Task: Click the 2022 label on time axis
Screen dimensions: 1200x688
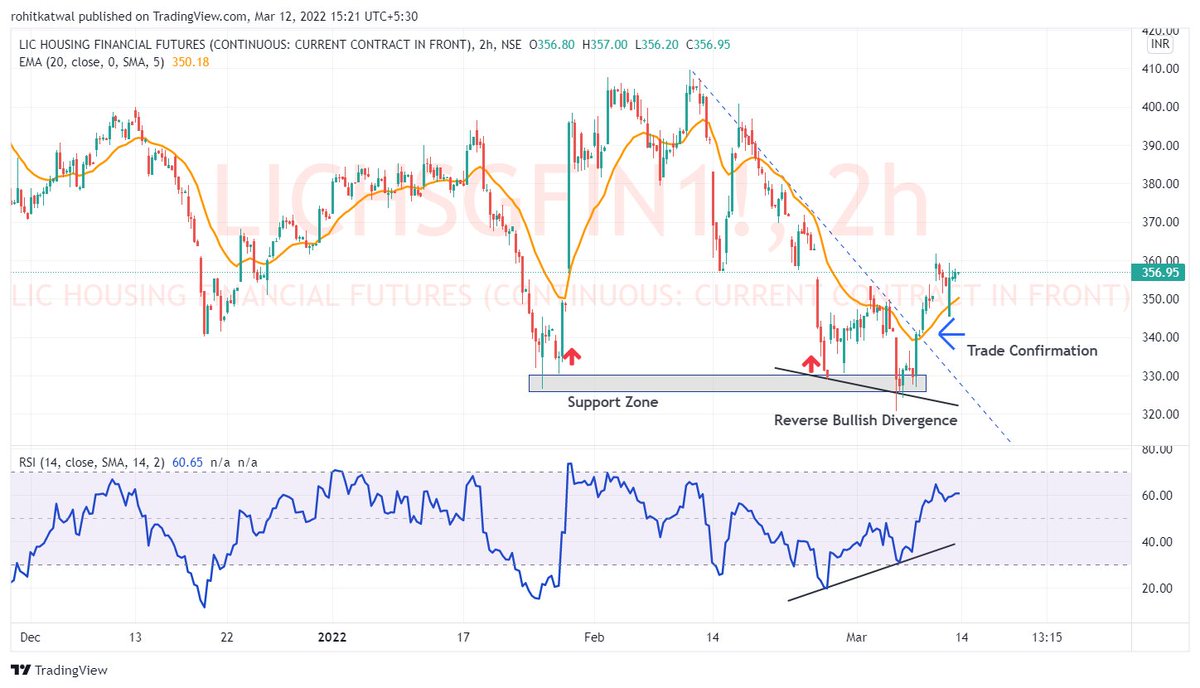Action: (x=330, y=637)
